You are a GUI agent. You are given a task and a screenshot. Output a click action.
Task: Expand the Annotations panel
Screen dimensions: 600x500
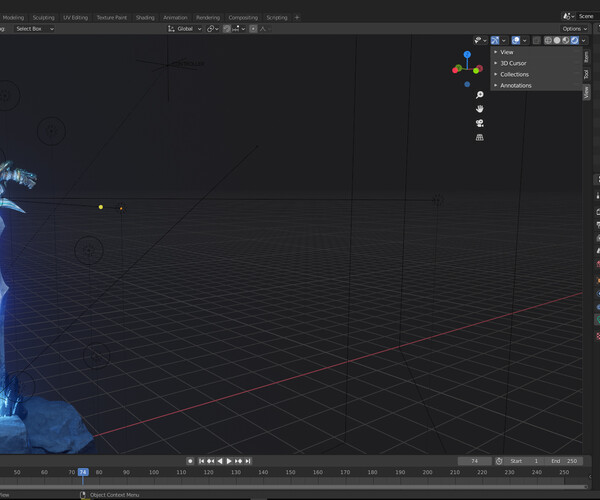click(536, 85)
